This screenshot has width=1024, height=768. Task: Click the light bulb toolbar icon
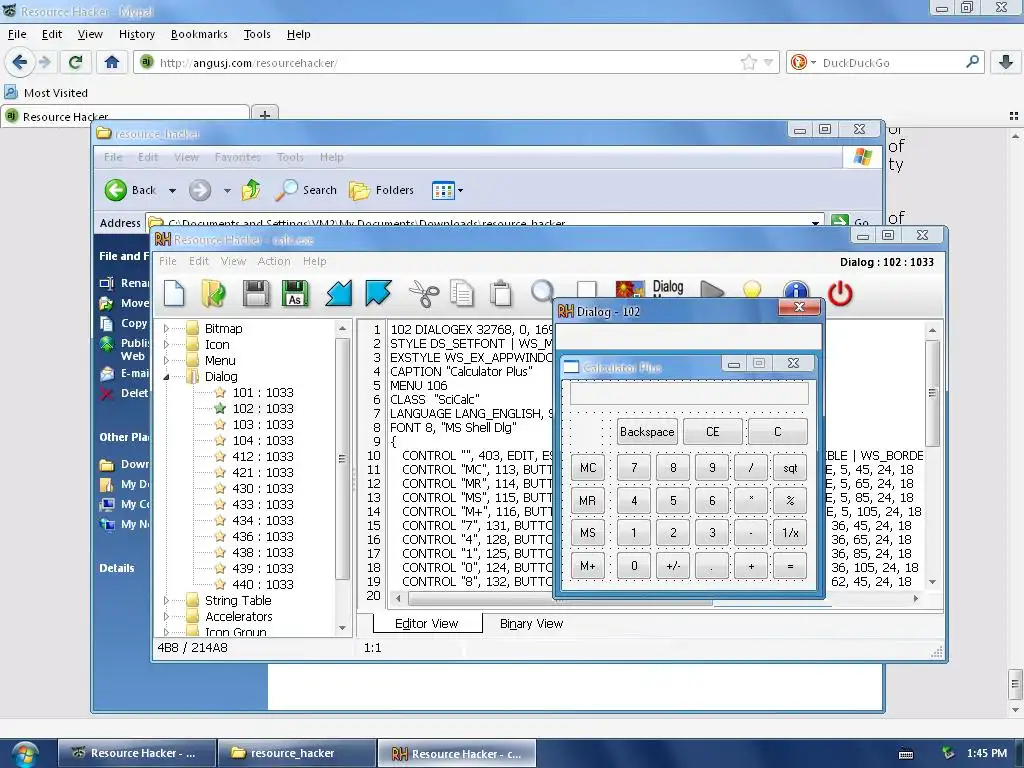(x=752, y=289)
